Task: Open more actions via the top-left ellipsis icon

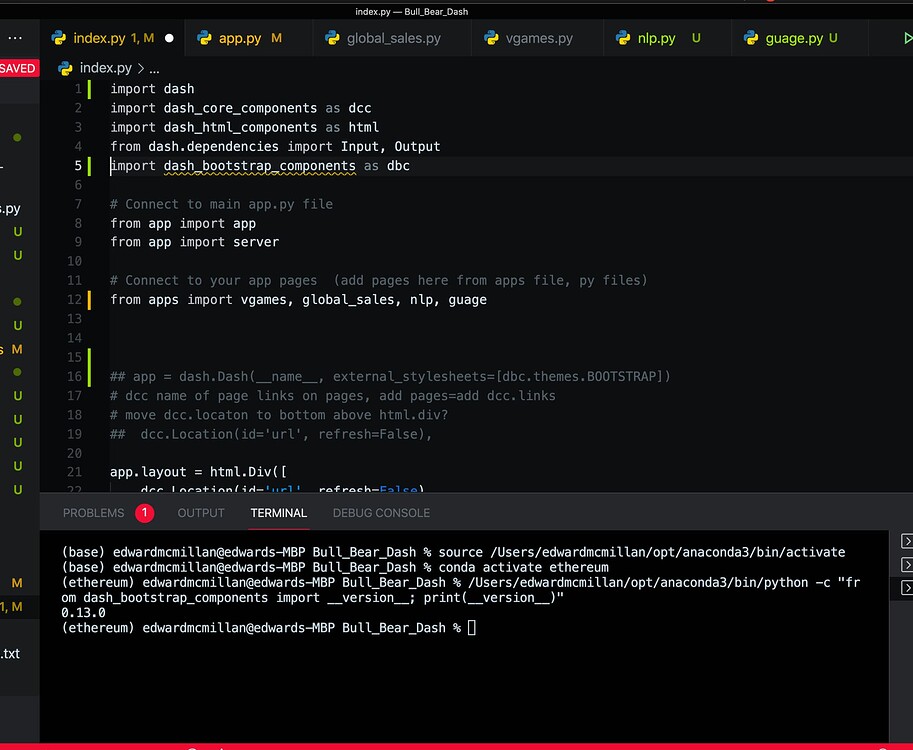Action: click(14, 36)
